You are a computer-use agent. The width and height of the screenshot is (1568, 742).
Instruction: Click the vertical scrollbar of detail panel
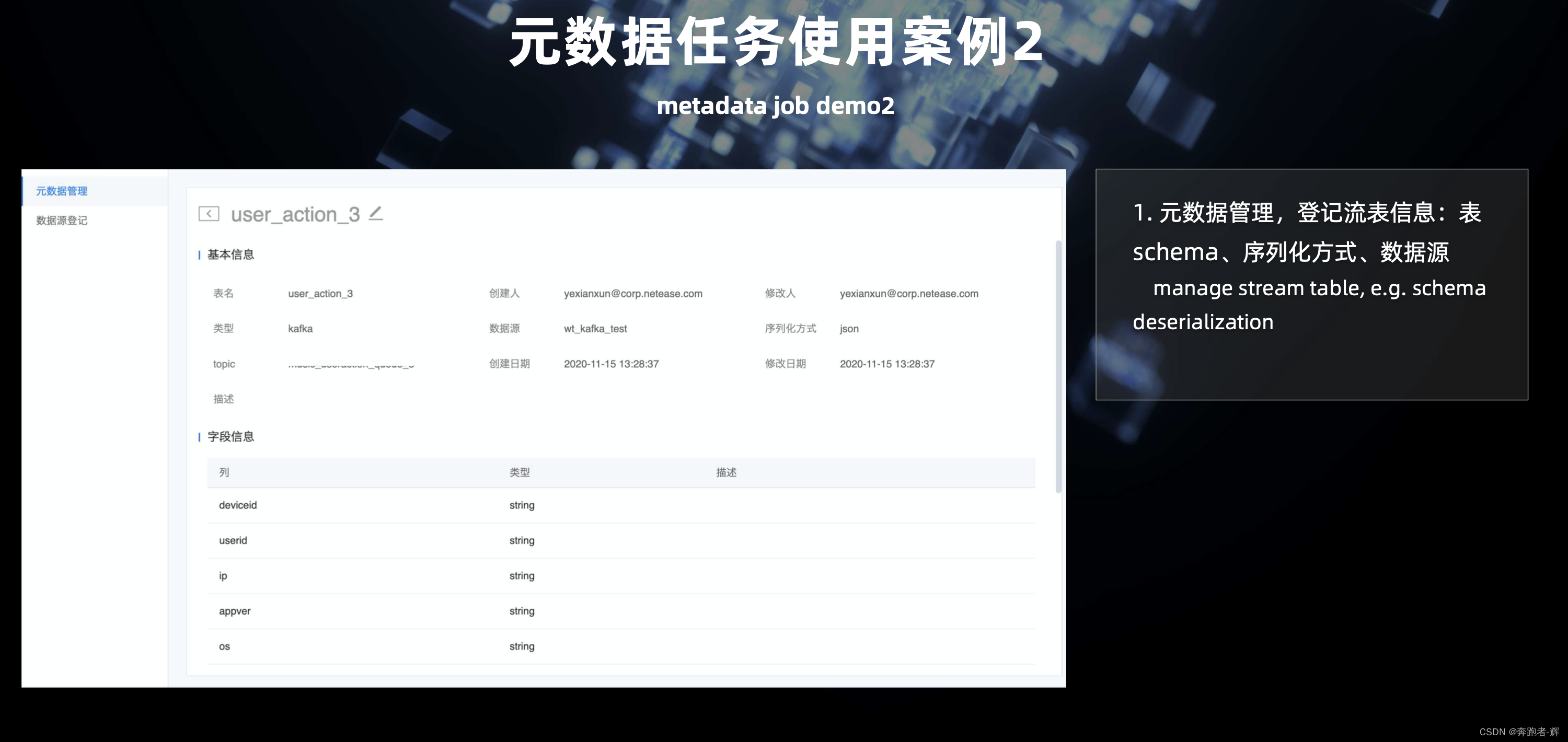coord(1058,365)
